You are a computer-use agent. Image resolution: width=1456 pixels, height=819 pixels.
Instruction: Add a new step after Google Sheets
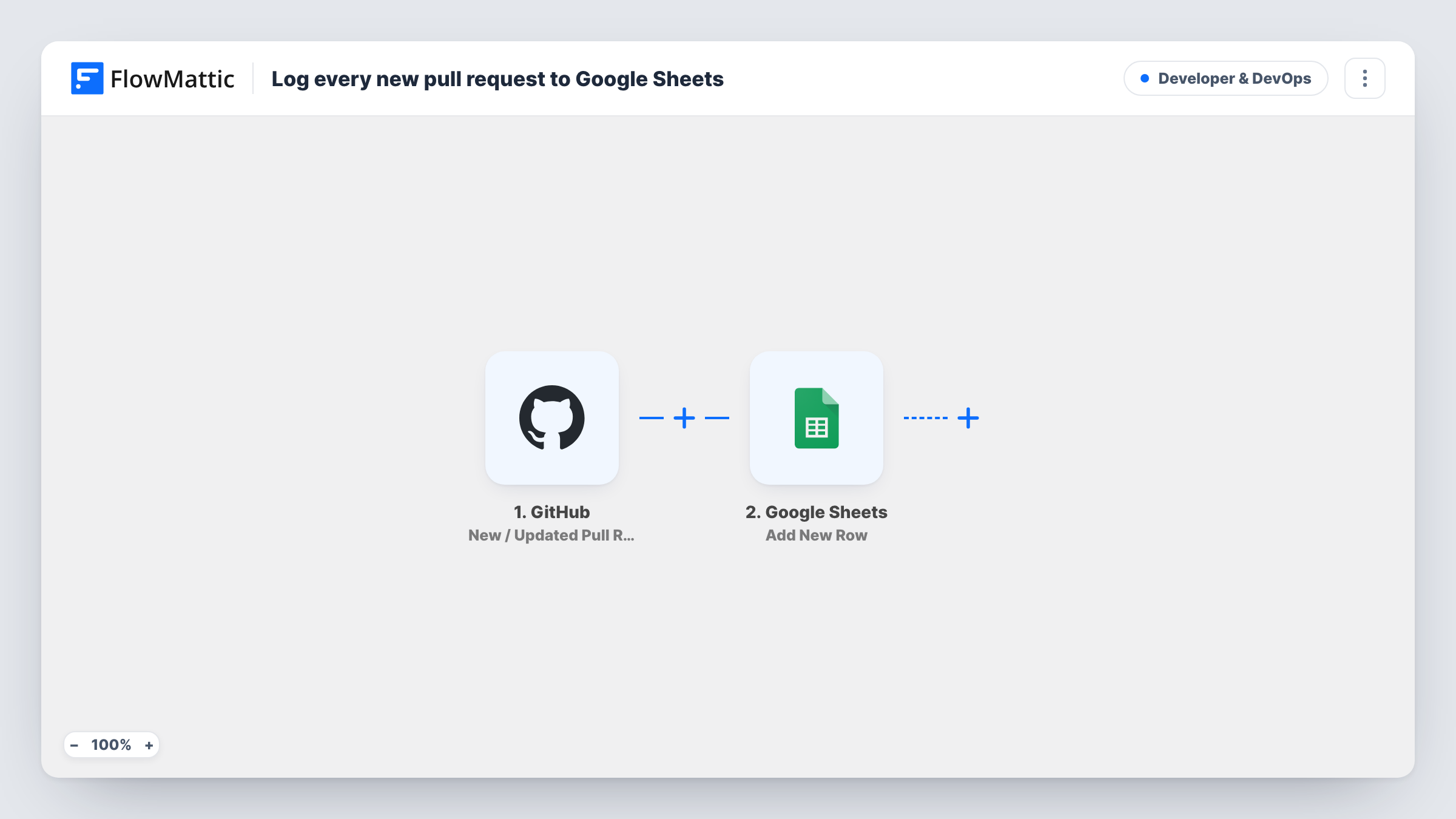click(968, 418)
